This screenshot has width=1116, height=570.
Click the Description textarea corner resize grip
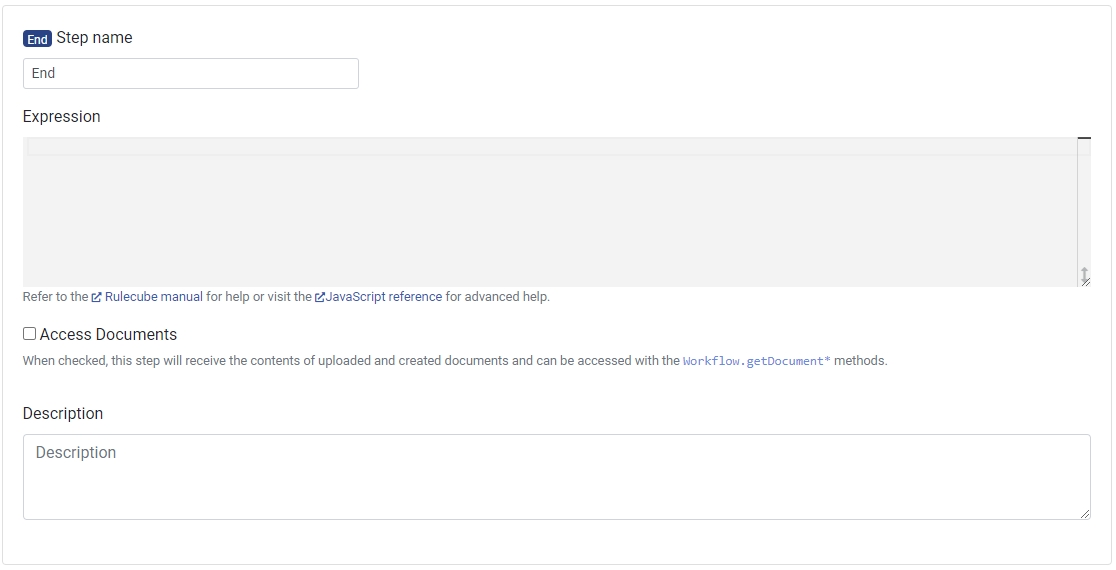click(x=1085, y=514)
